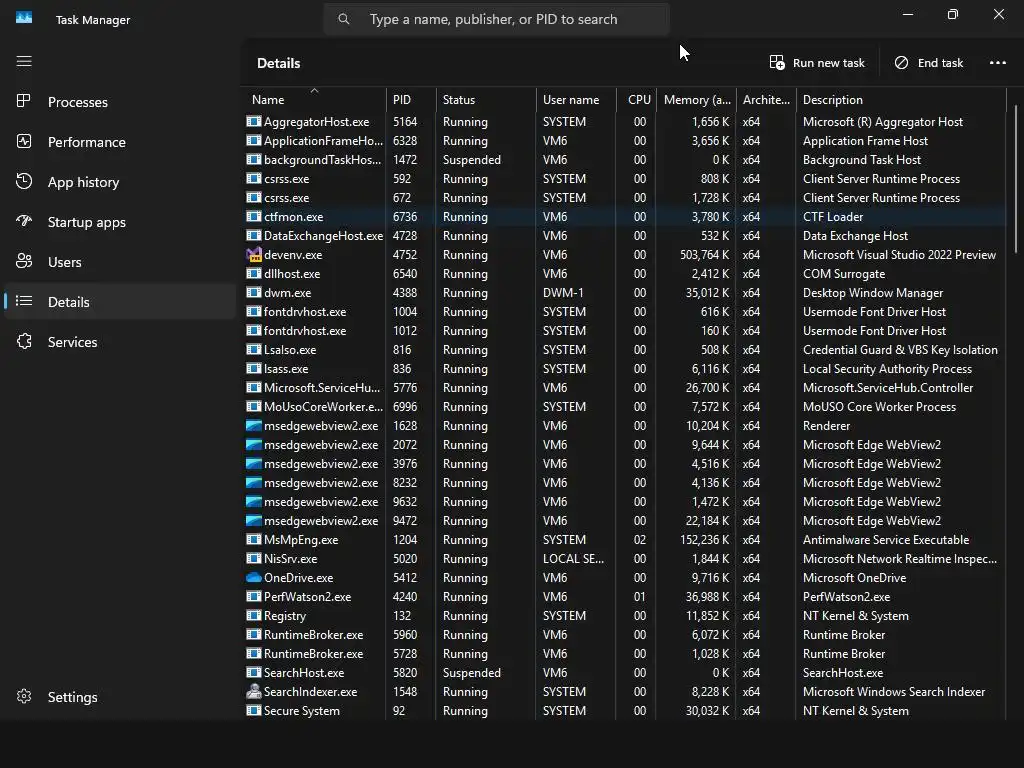The width and height of the screenshot is (1024, 768).
Task: Click the Startup apps gauge icon
Action: [24, 221]
